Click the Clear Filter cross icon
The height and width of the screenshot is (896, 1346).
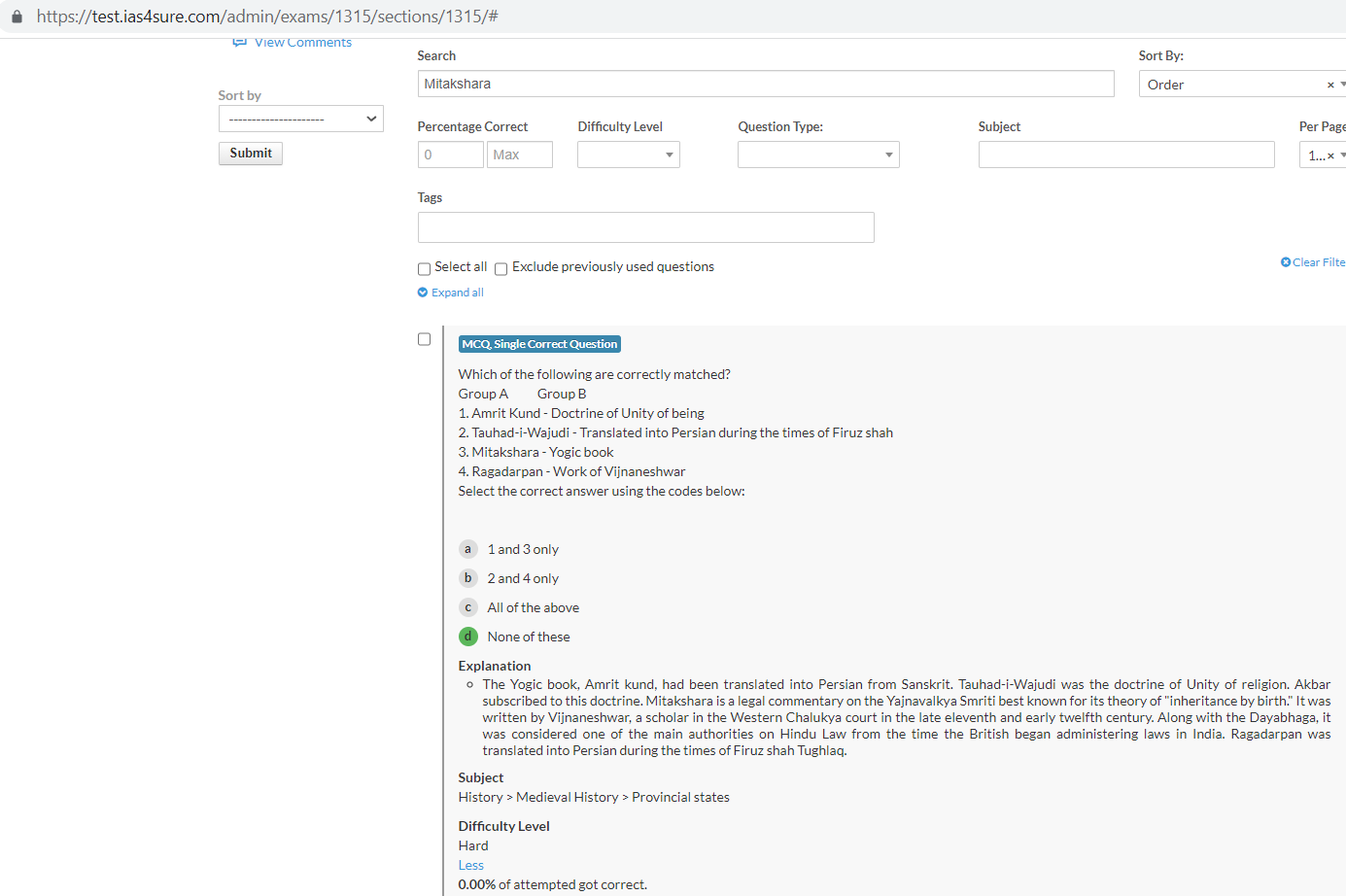(x=1286, y=262)
